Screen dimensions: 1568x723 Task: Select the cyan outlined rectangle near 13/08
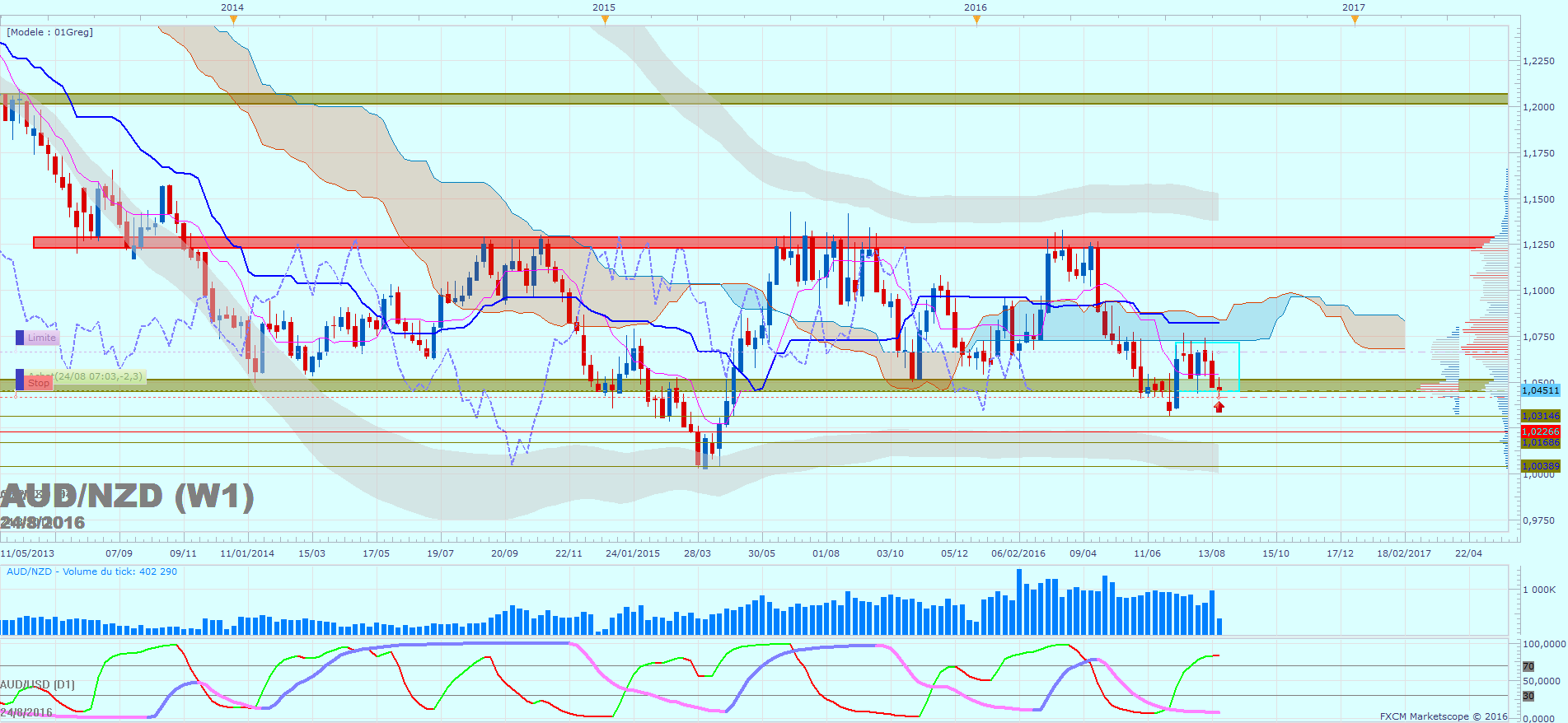(x=1207, y=367)
